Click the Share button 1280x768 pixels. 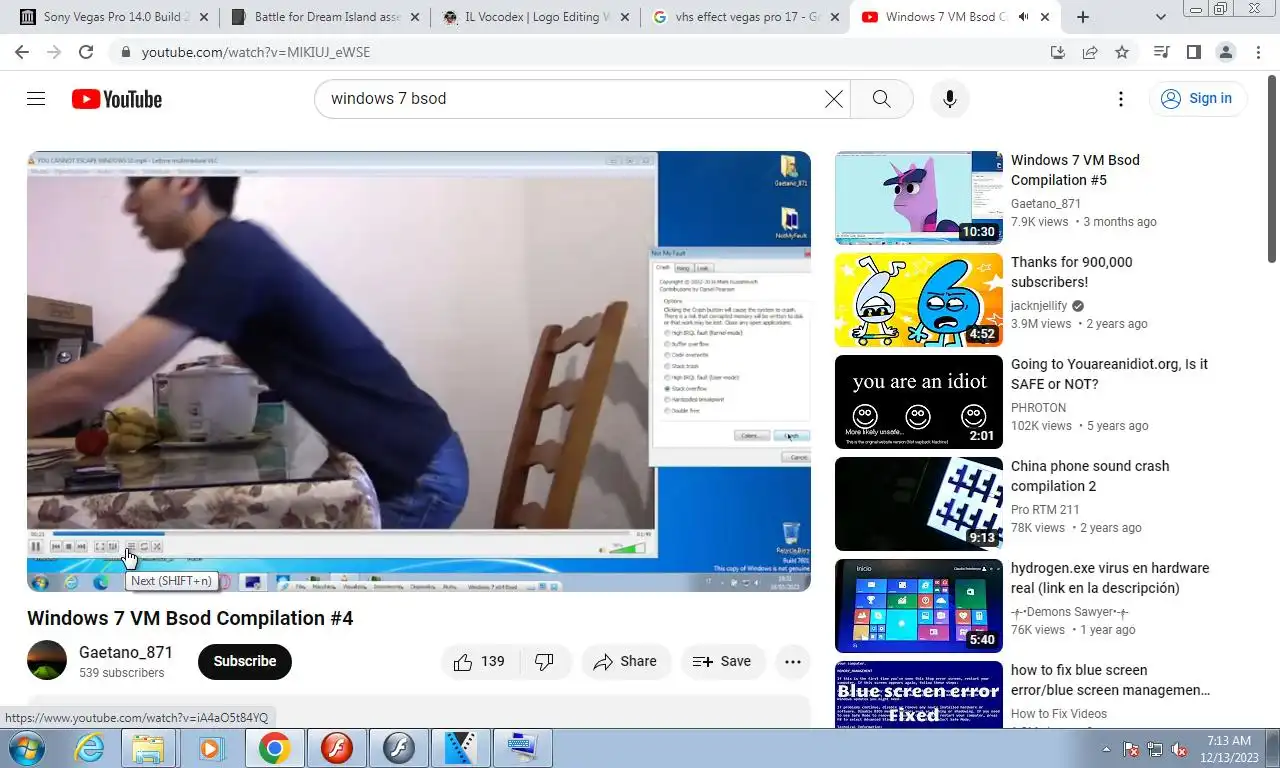[x=626, y=661]
